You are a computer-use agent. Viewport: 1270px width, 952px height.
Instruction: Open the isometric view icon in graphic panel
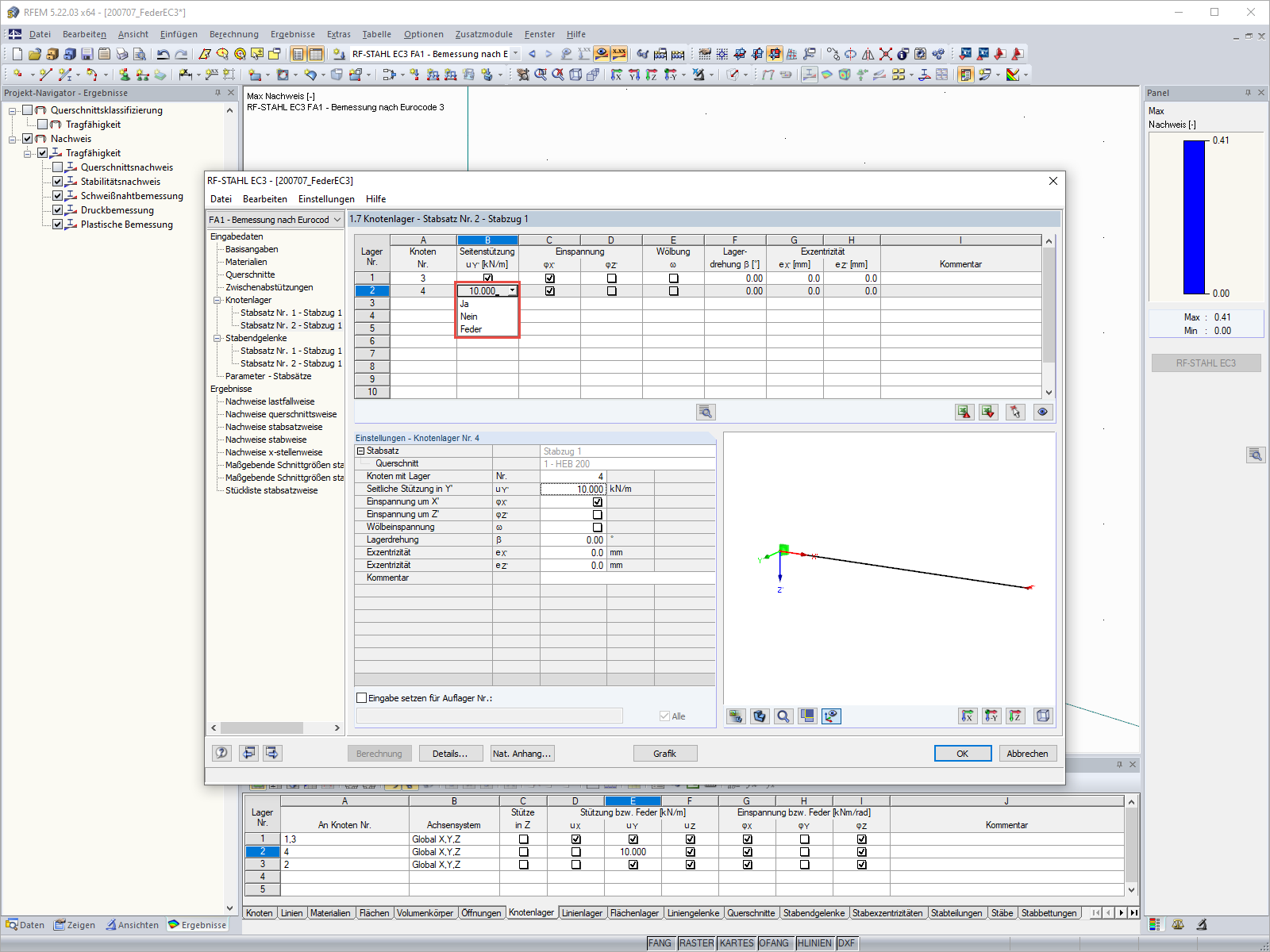(x=1044, y=716)
